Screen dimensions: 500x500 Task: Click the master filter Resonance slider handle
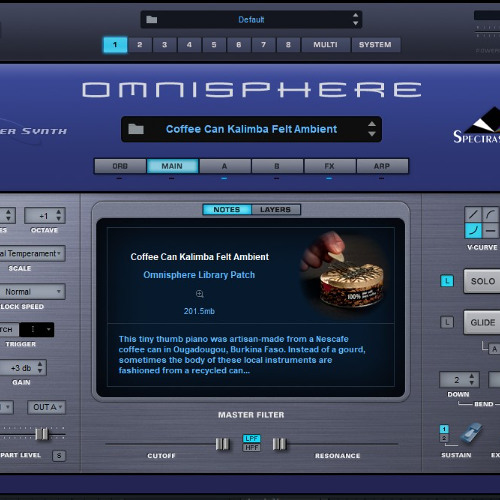coord(279,444)
